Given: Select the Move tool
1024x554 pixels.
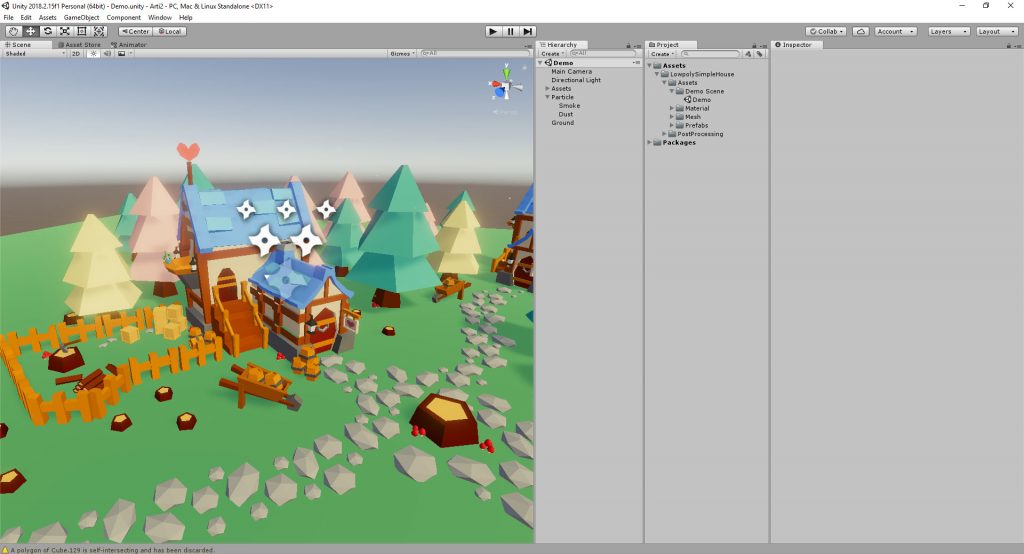Looking at the screenshot, I should click(x=30, y=31).
